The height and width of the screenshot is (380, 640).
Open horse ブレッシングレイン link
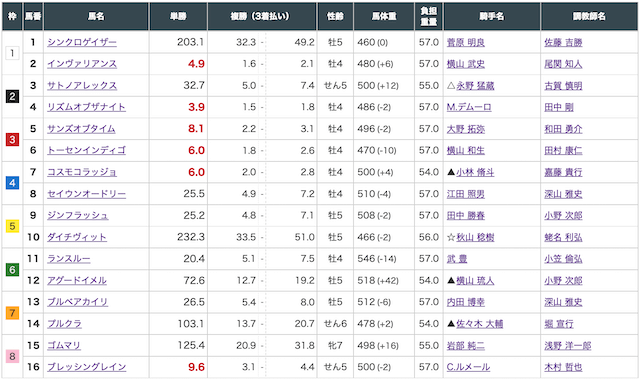coord(87,367)
